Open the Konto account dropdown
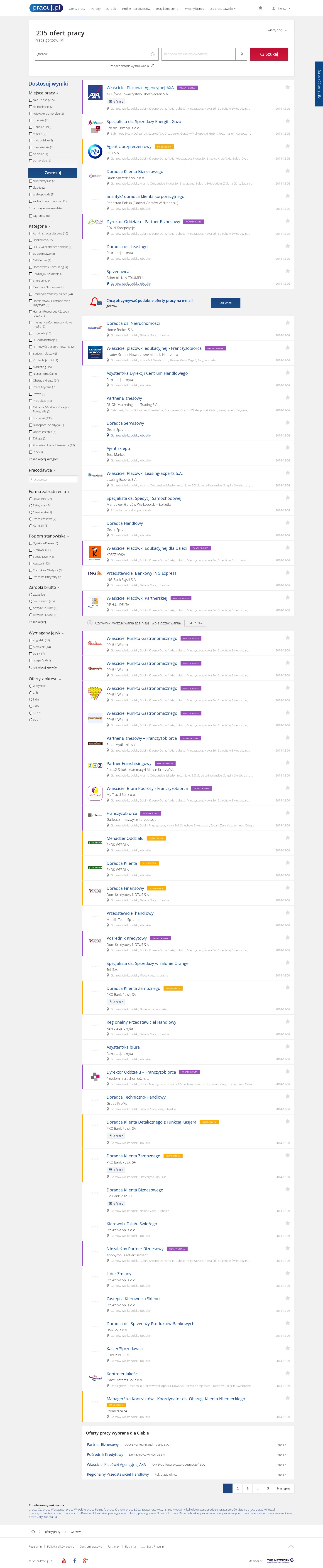Screen dimensions: 323x1568 283,9
